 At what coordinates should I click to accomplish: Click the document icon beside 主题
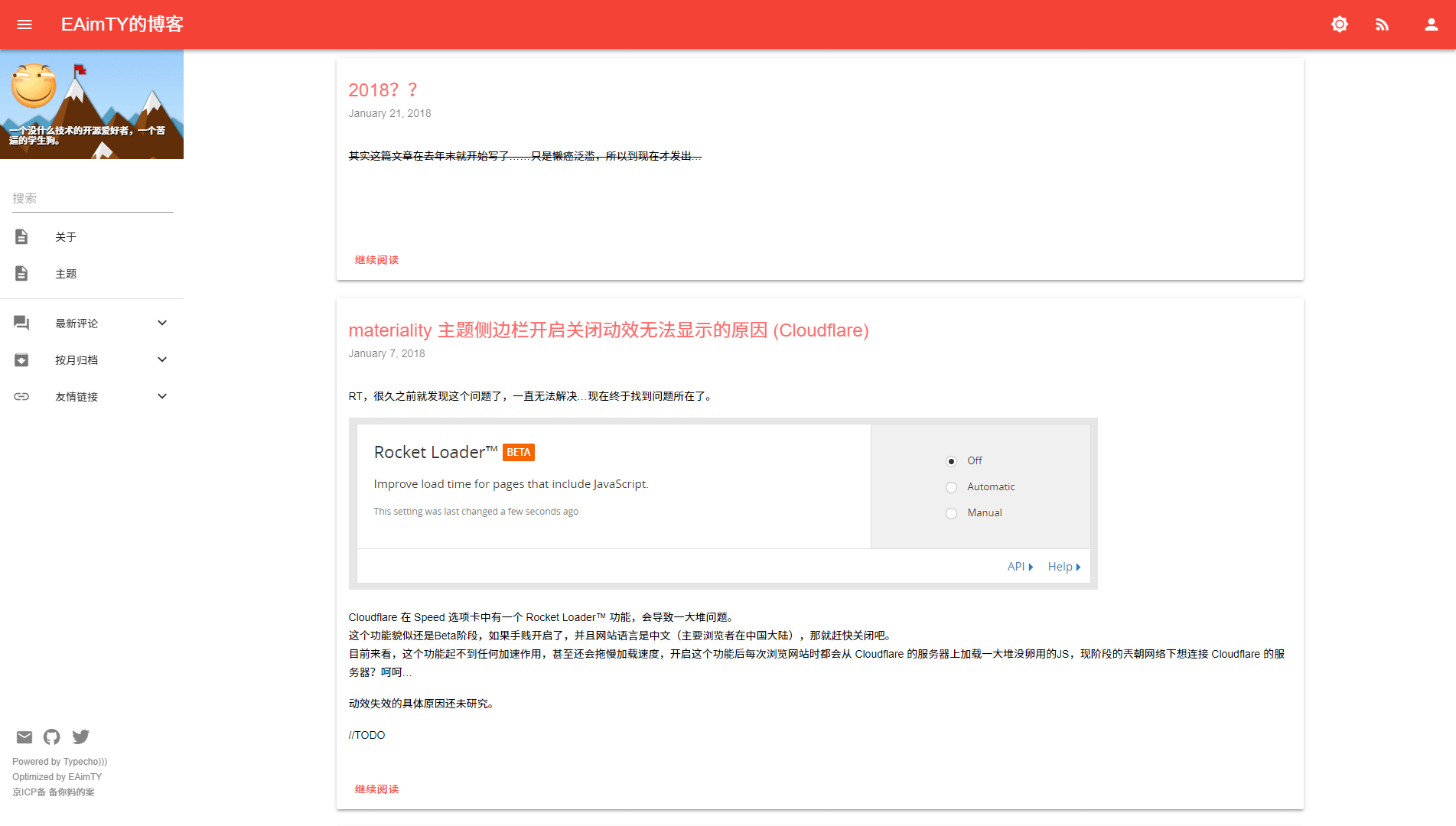(21, 274)
